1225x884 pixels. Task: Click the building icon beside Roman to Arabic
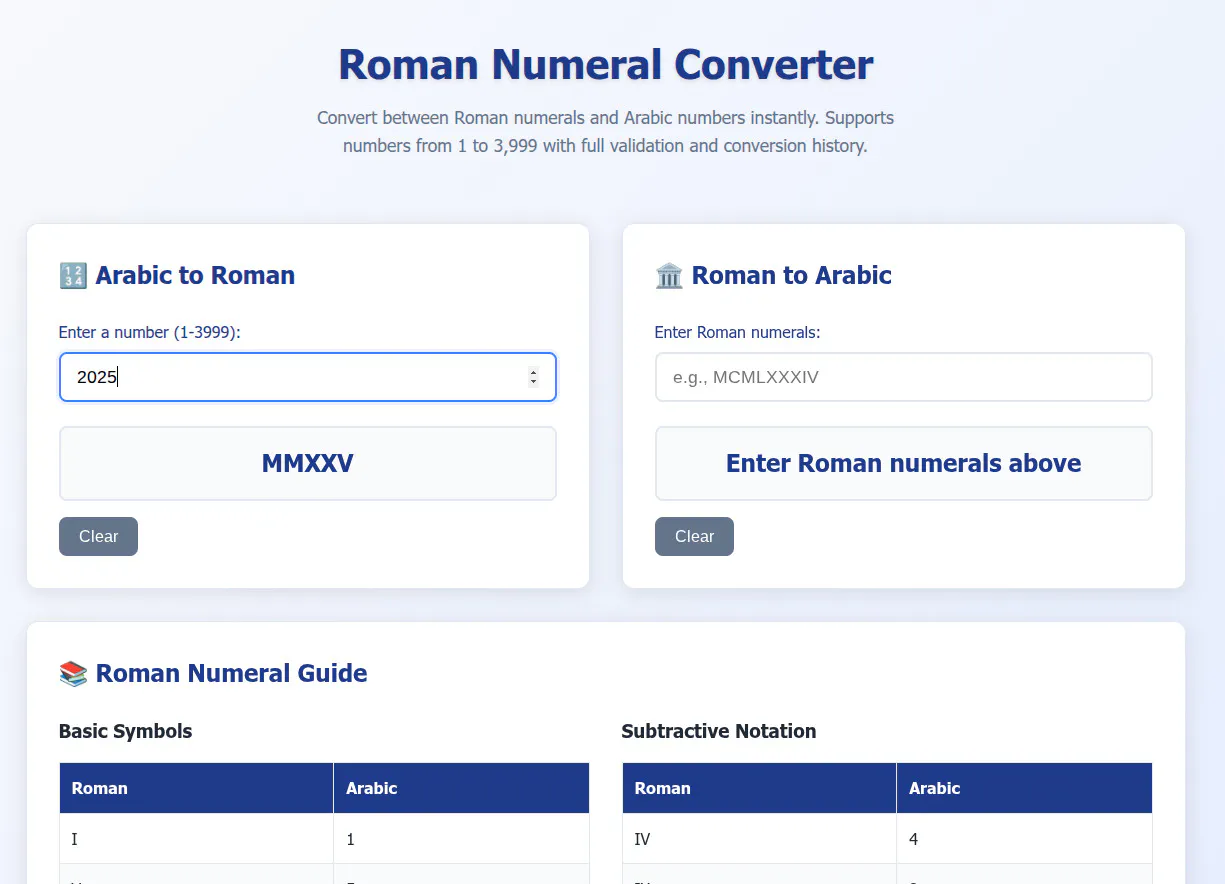(x=669, y=276)
